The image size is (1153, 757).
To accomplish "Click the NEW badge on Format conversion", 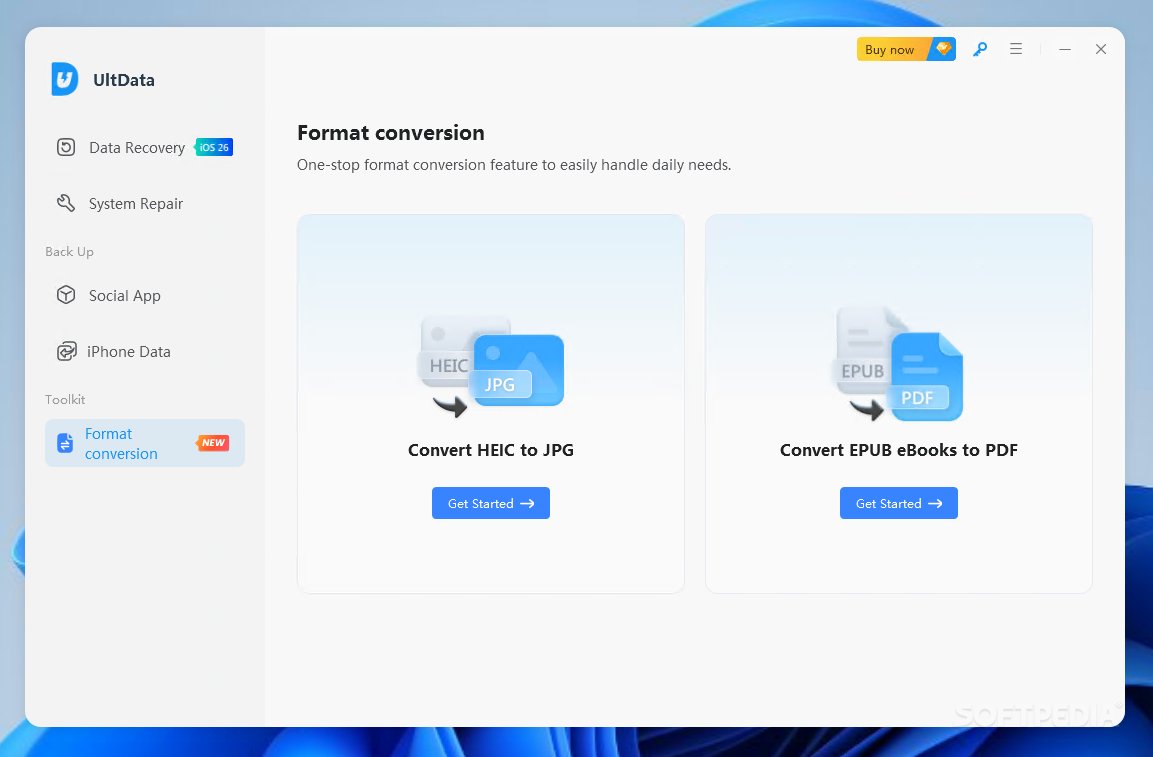I will (x=213, y=443).
